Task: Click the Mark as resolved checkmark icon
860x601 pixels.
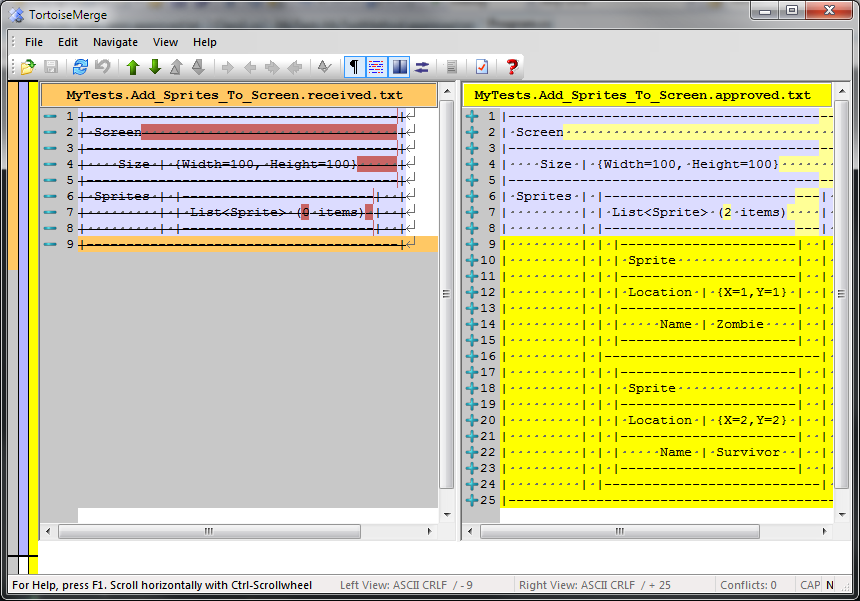Action: (x=324, y=67)
